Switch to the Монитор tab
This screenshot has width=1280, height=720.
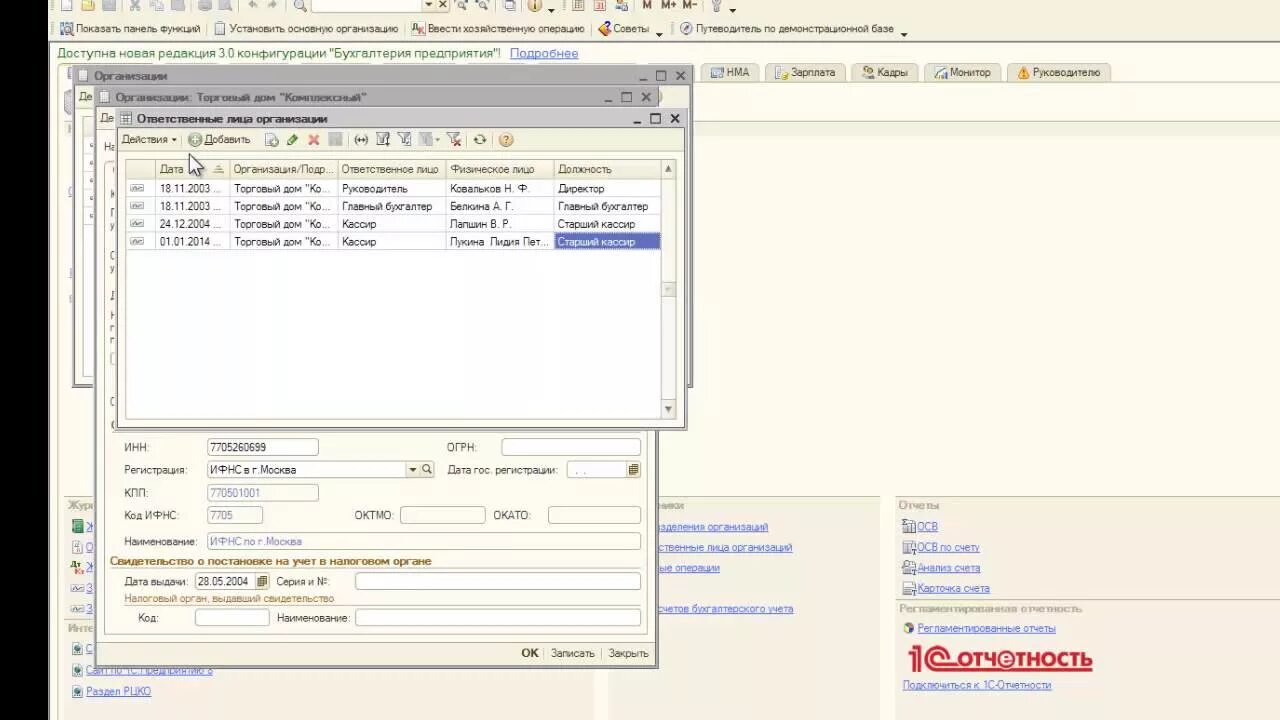[962, 72]
